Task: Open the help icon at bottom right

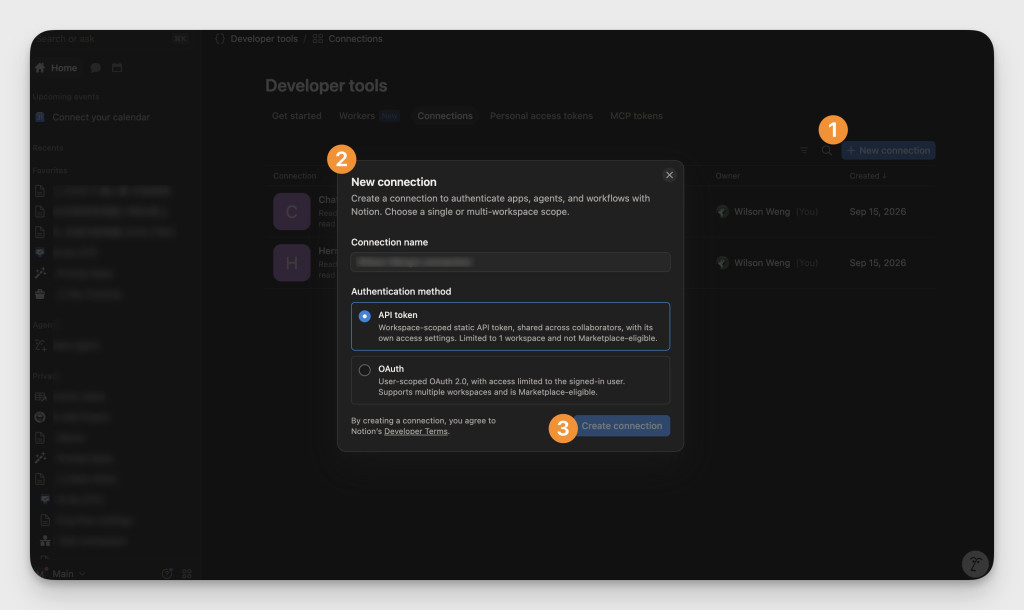Action: coord(974,564)
